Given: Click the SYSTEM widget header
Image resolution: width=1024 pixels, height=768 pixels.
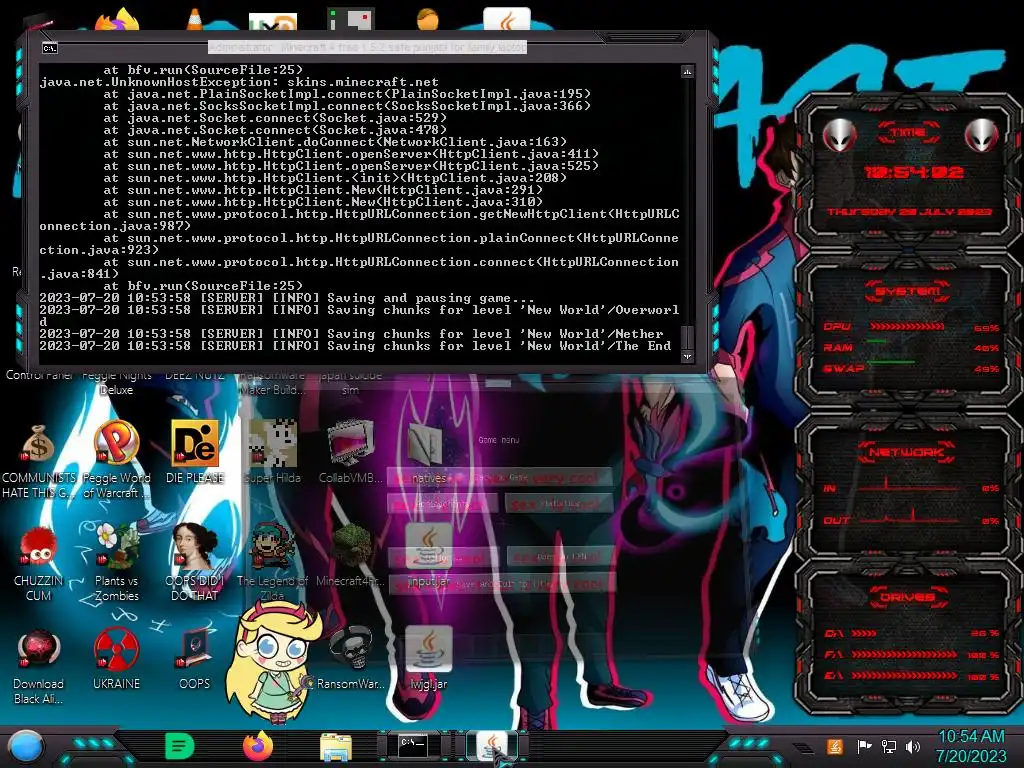Looking at the screenshot, I should point(908,291).
